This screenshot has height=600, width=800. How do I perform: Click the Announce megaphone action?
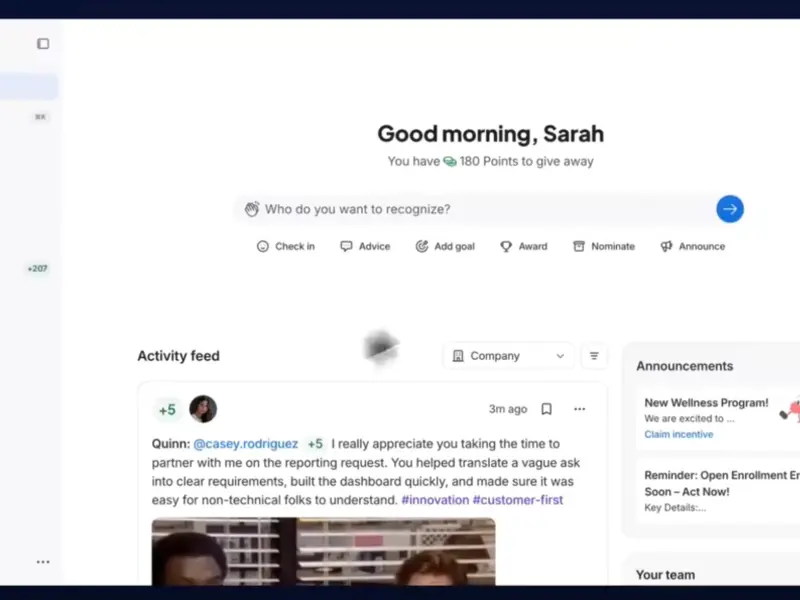[692, 246]
